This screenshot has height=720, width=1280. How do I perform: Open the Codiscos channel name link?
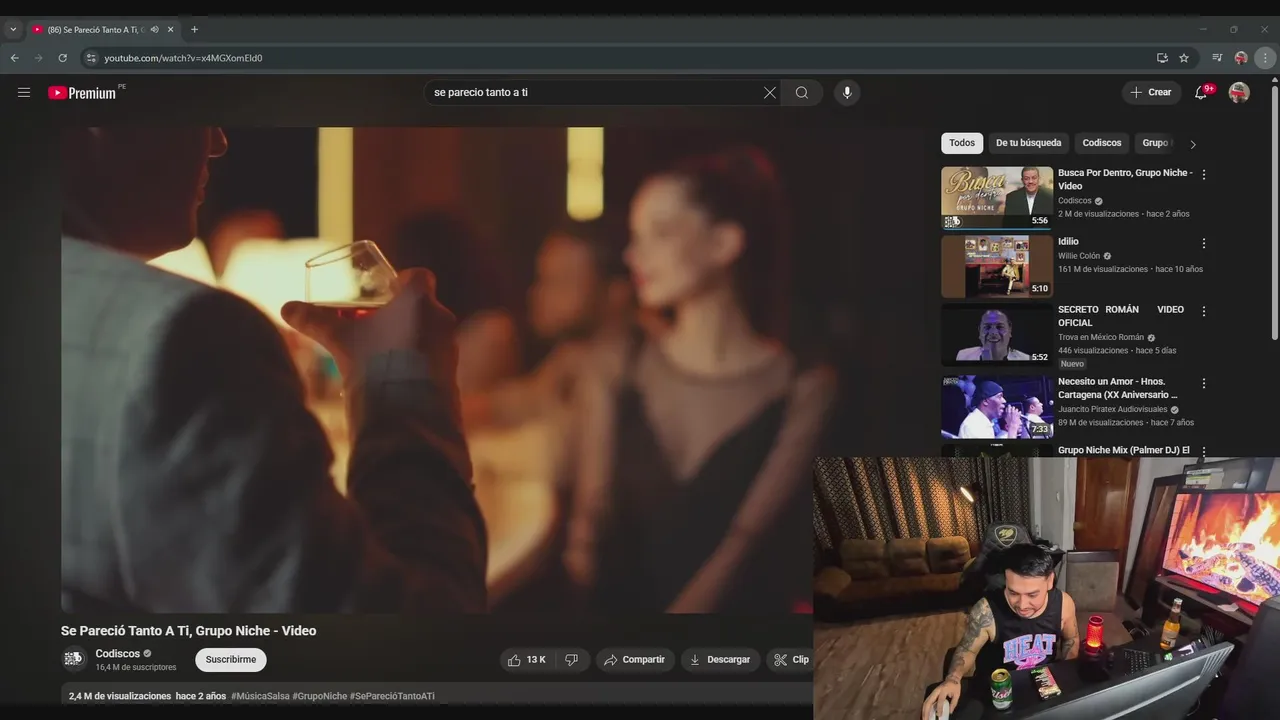point(118,654)
